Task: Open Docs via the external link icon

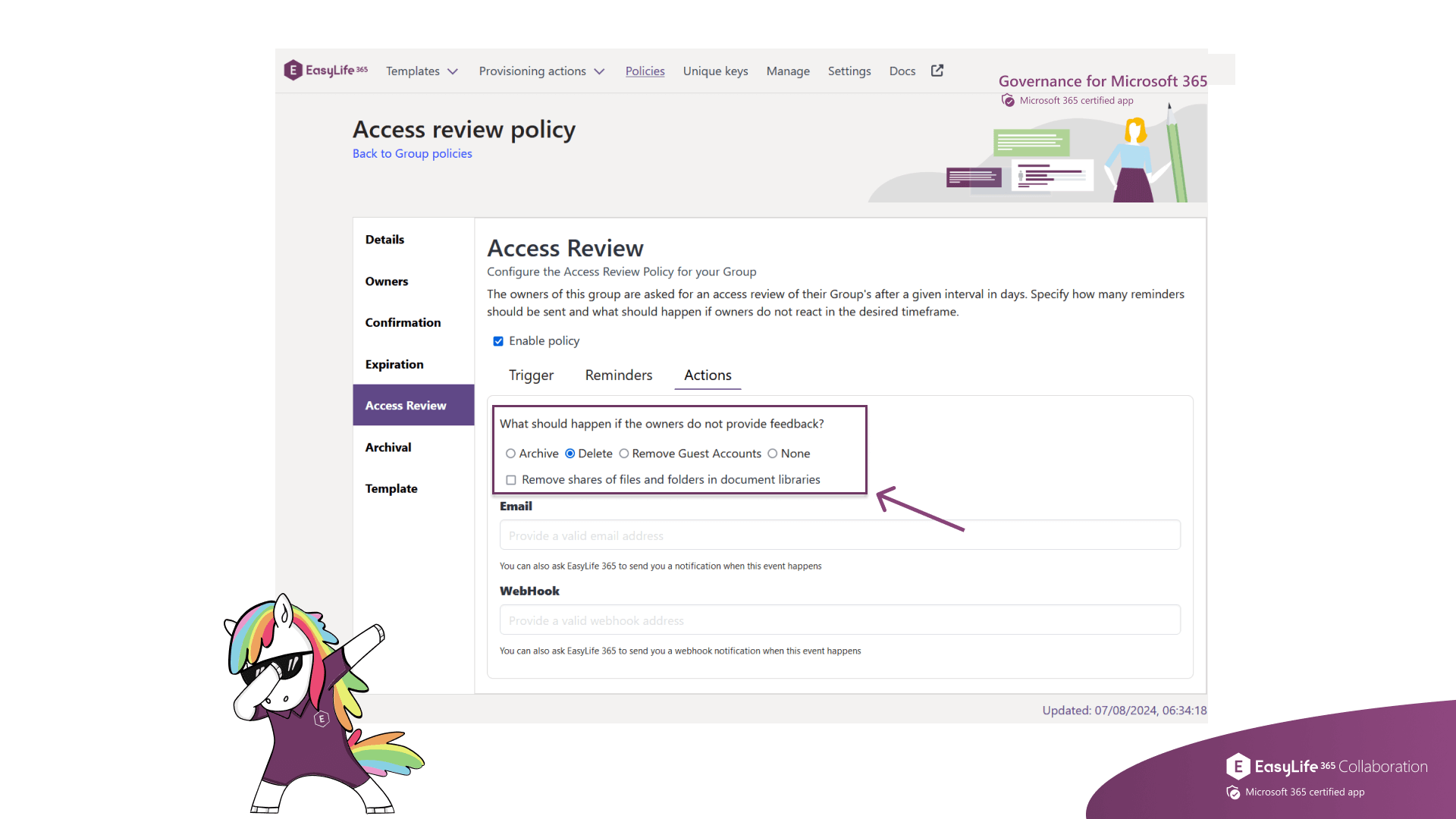Action: pos(937,70)
